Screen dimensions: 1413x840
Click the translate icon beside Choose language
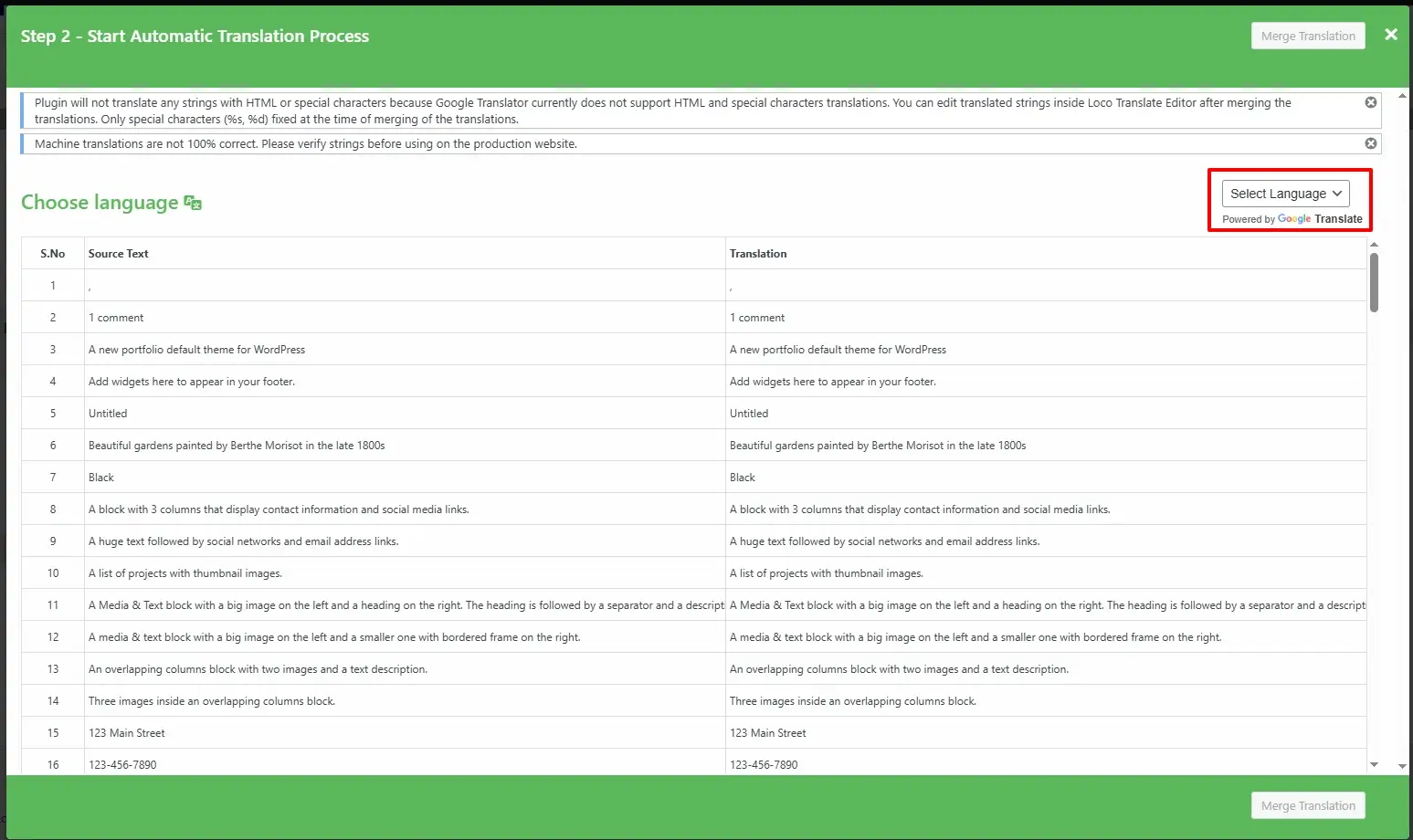pos(193,203)
